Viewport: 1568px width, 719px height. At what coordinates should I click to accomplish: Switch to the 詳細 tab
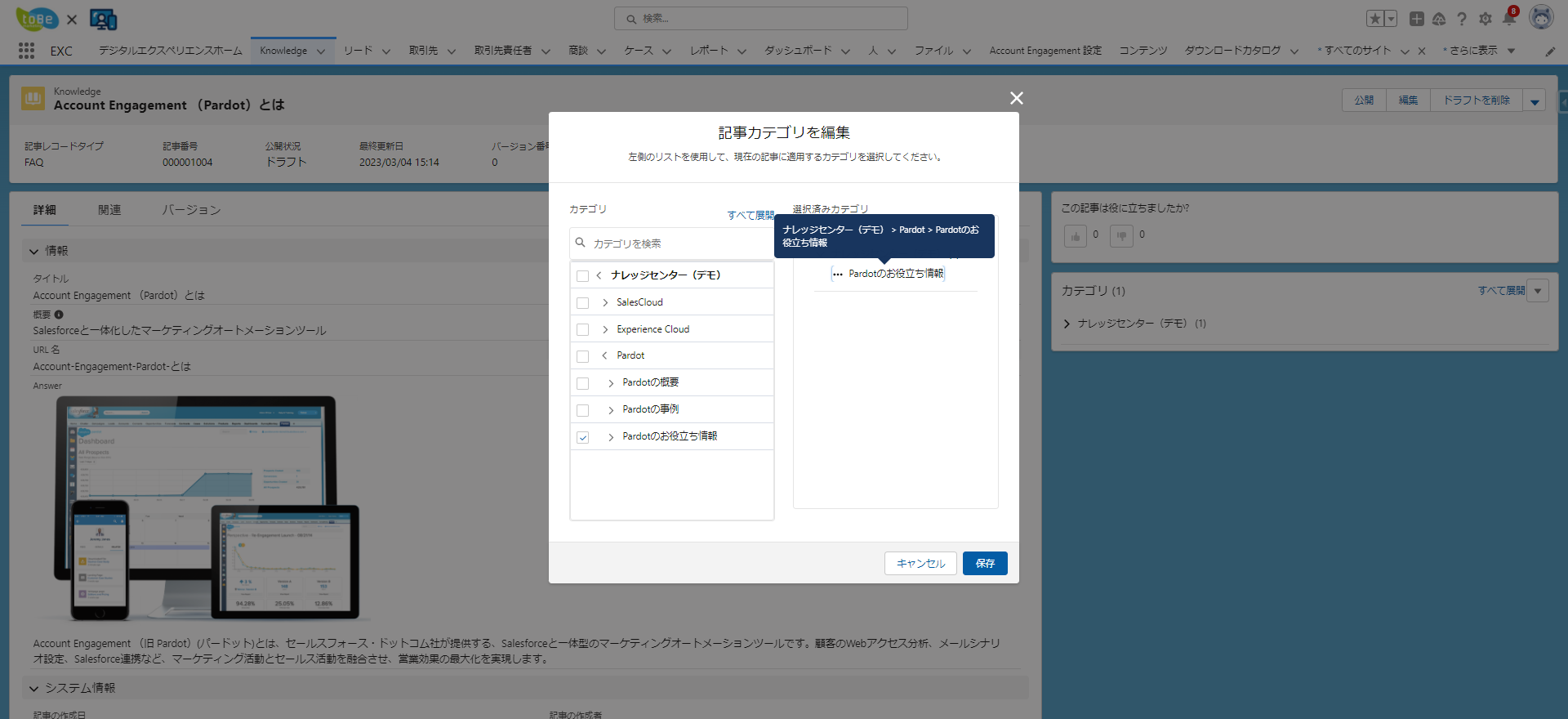pyautogui.click(x=45, y=210)
